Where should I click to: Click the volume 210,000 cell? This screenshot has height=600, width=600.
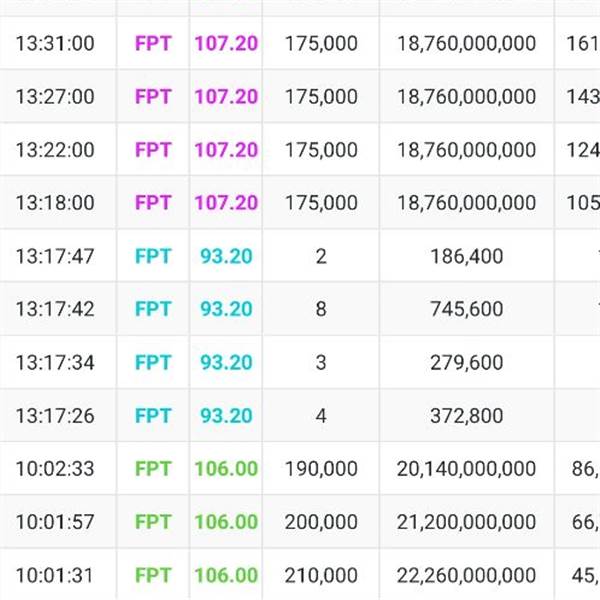tap(321, 575)
